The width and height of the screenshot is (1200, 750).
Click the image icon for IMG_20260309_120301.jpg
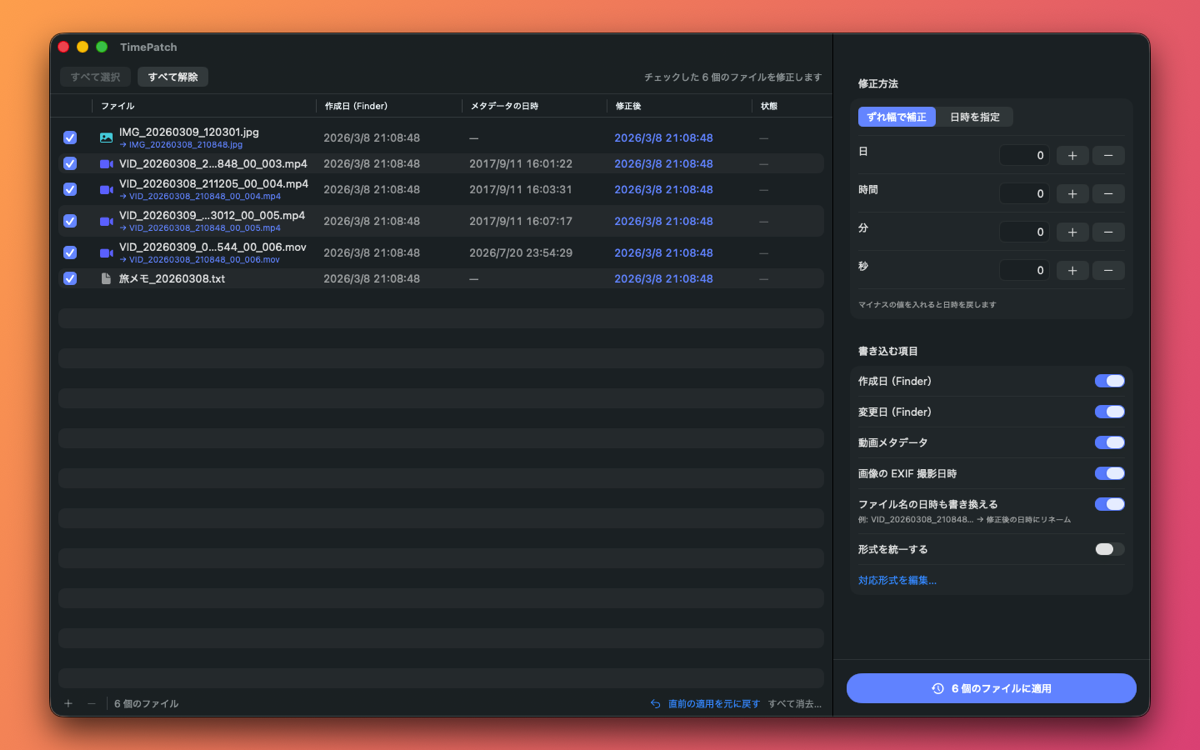point(106,138)
